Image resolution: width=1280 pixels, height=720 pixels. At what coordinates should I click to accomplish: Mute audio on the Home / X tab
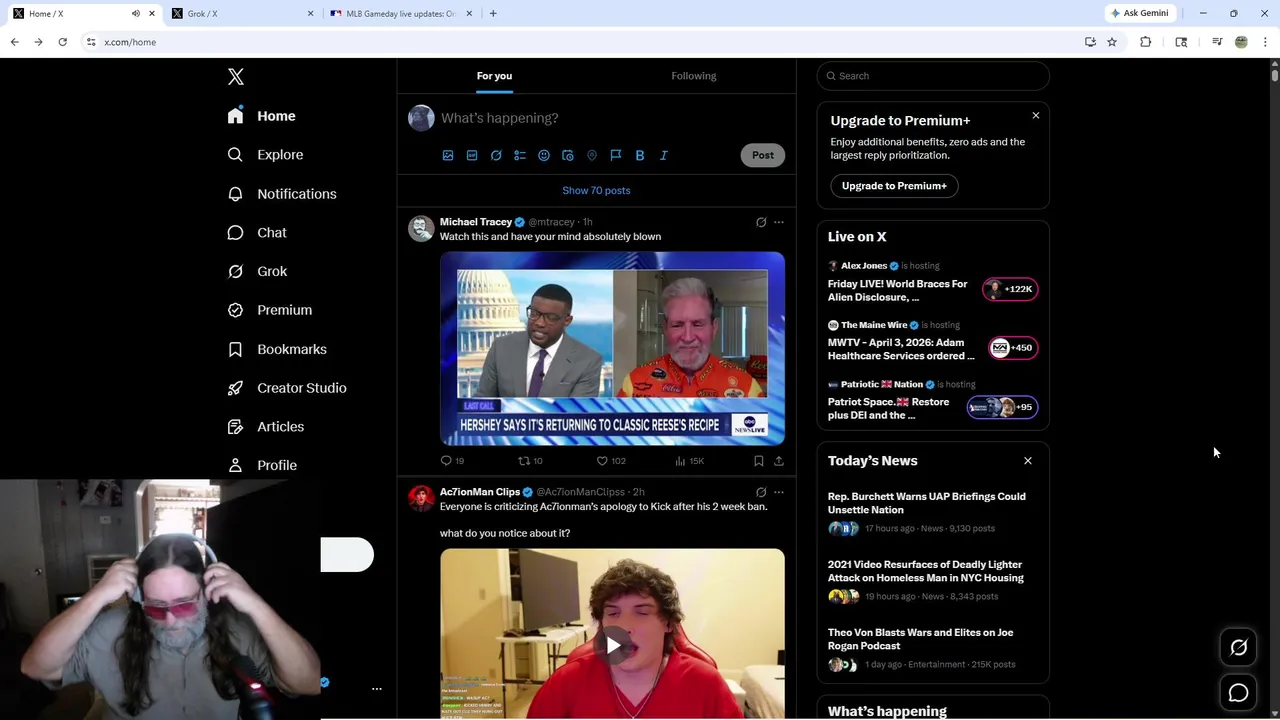click(136, 13)
